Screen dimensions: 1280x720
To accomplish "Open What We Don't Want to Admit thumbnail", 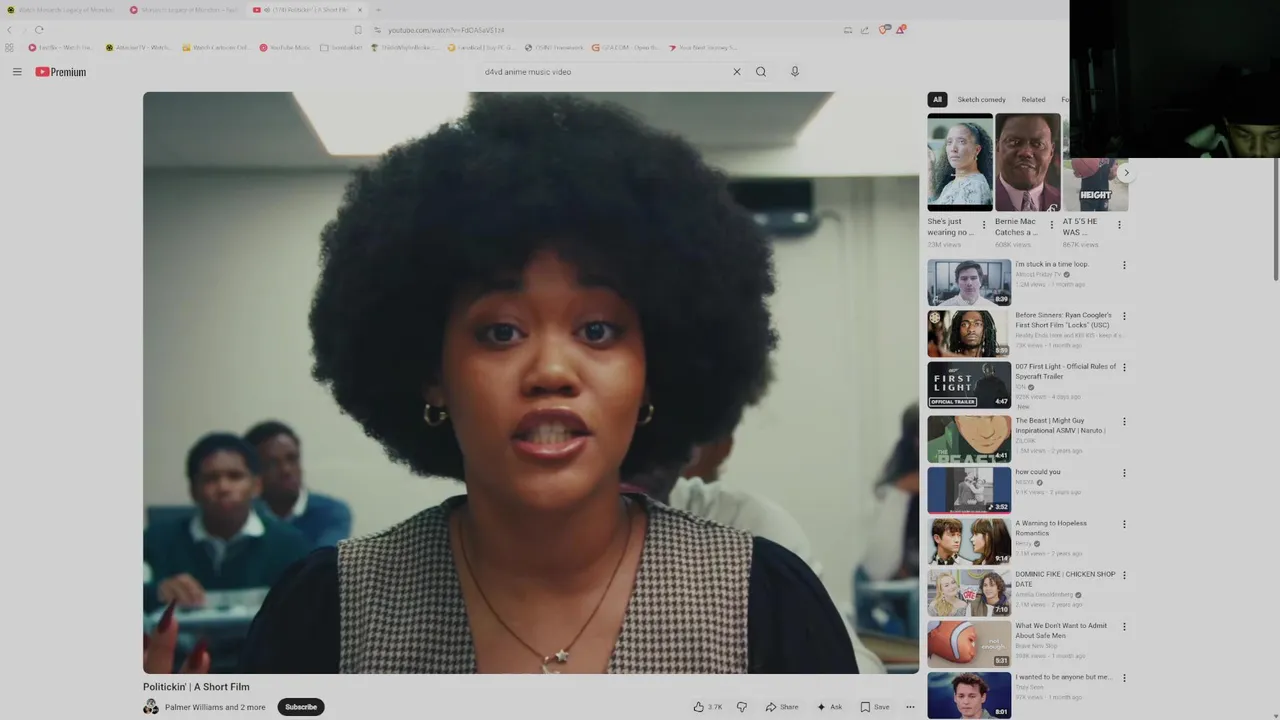I will (969, 644).
